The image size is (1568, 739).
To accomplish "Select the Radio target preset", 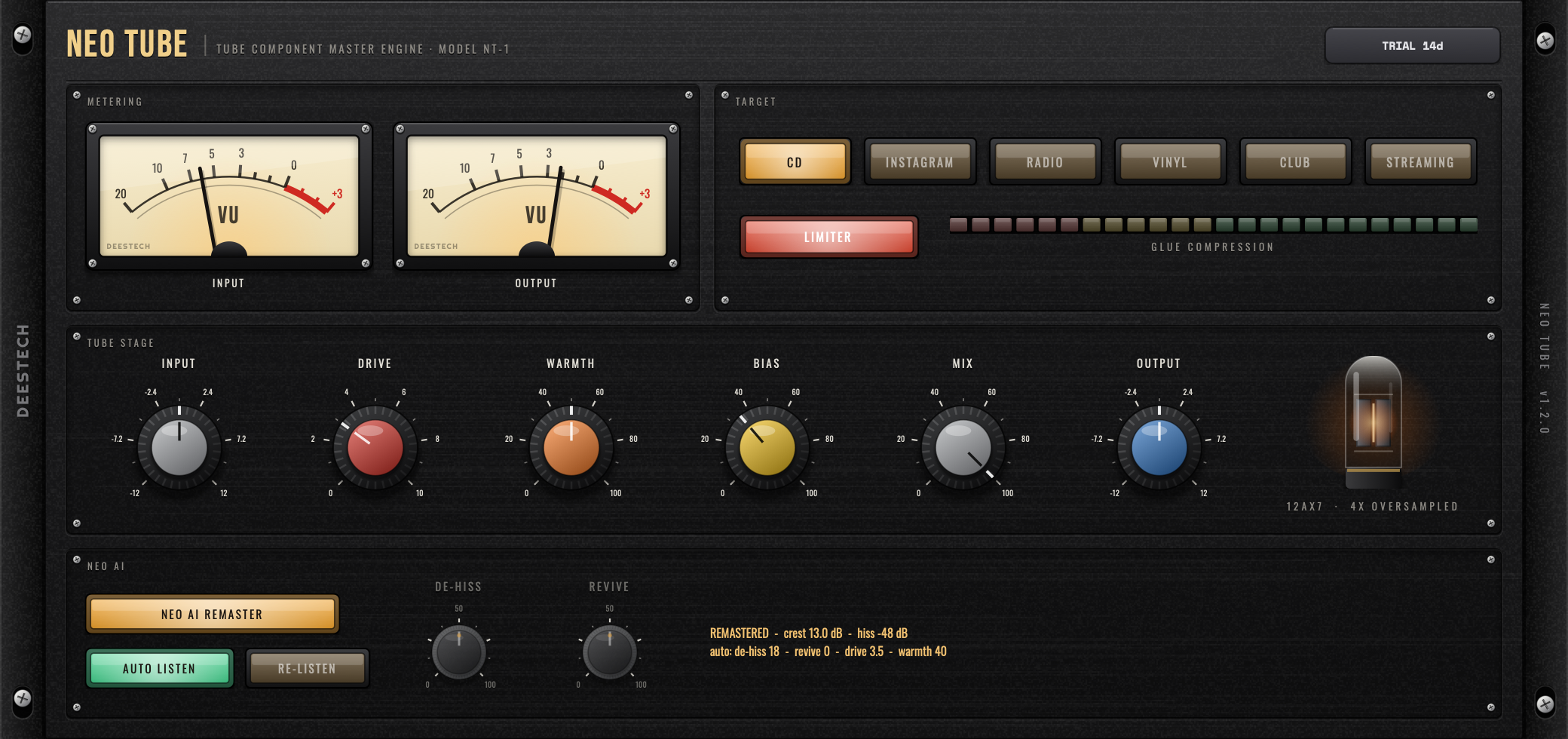I will coord(1045,161).
